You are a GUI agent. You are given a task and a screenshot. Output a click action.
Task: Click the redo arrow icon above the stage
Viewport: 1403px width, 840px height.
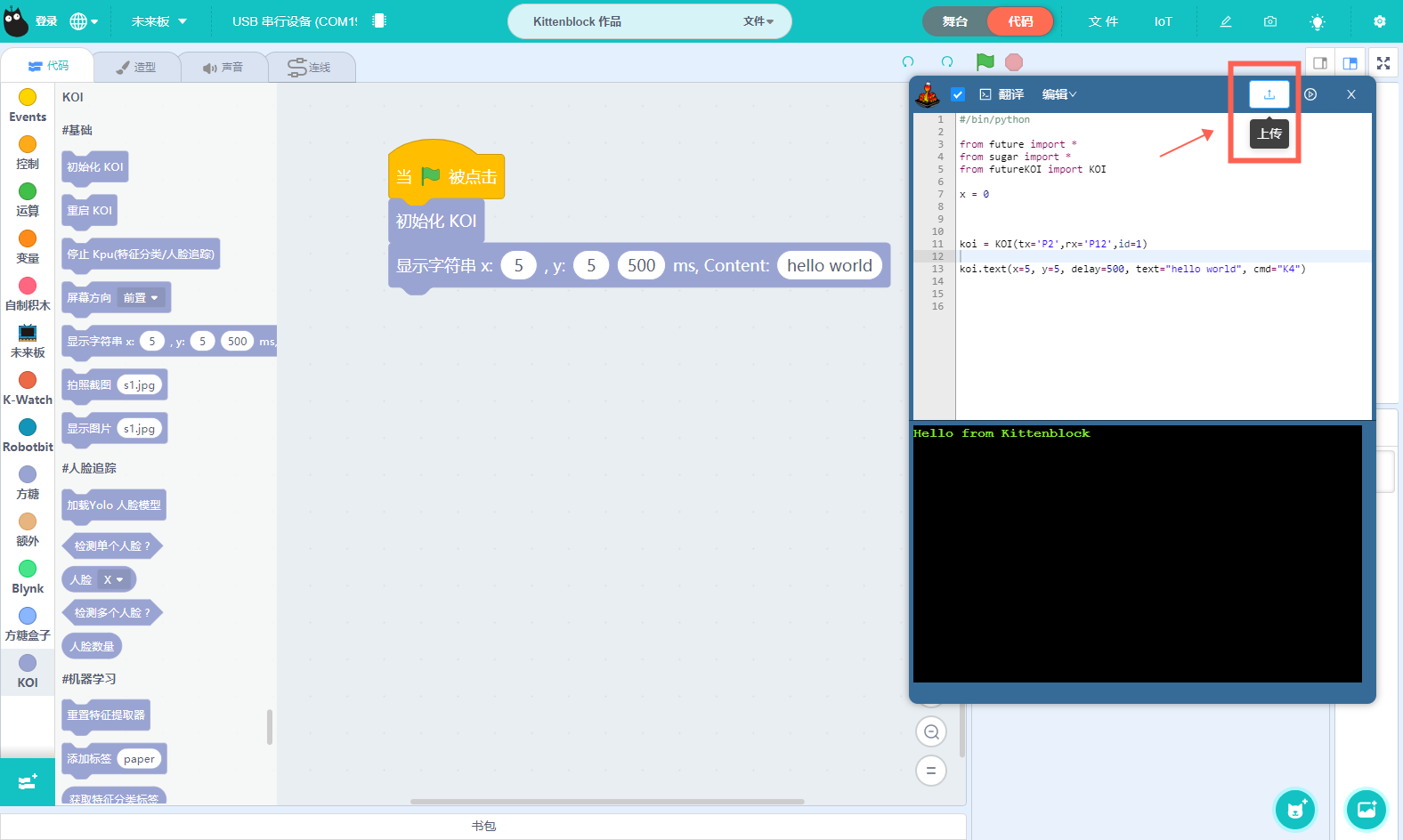click(x=947, y=61)
